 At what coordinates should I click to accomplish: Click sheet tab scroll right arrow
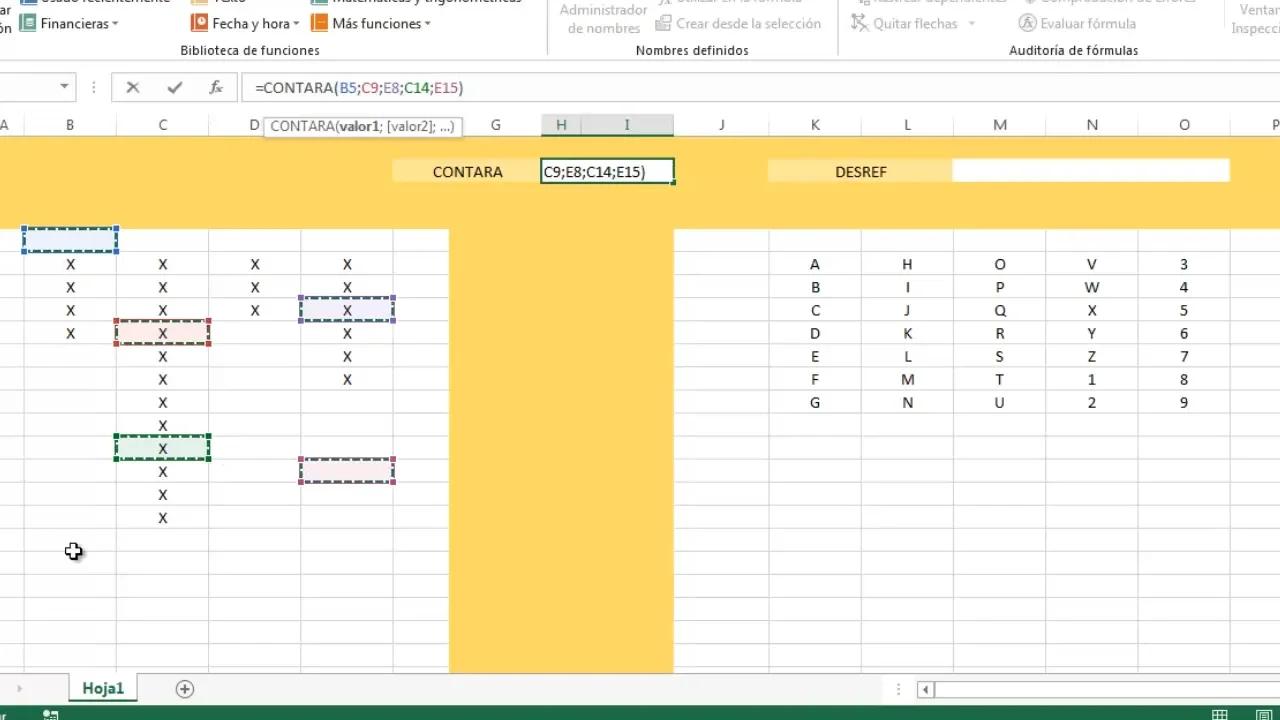point(19,688)
